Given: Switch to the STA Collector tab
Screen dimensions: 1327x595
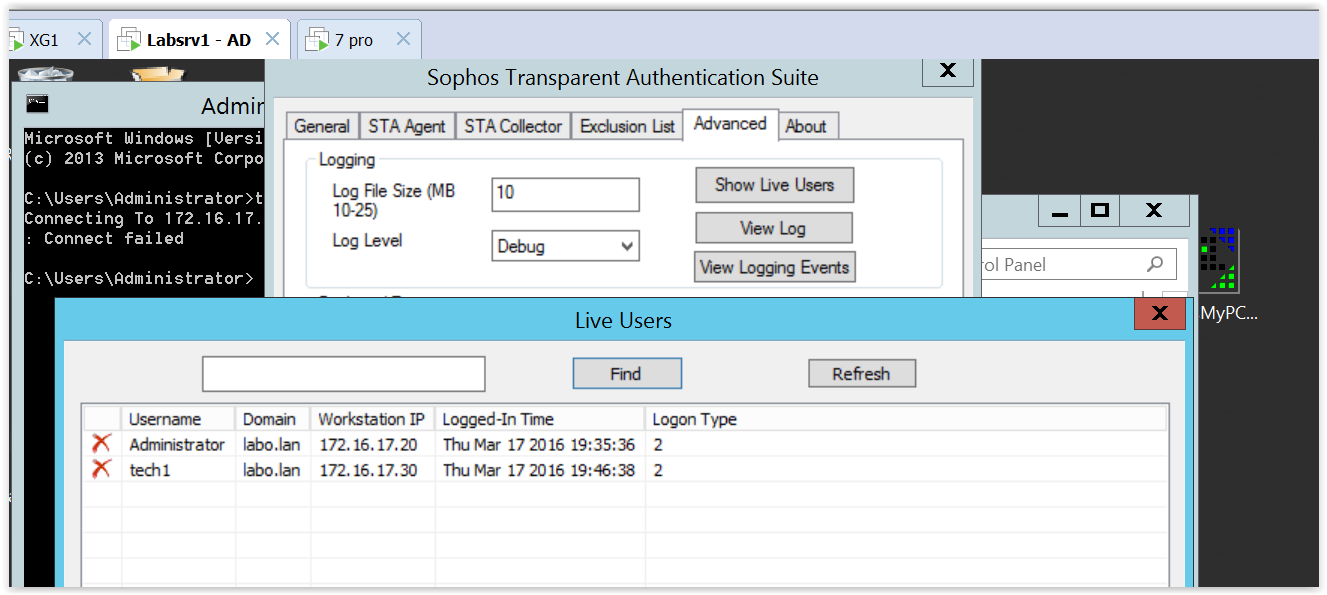Looking at the screenshot, I should (513, 126).
